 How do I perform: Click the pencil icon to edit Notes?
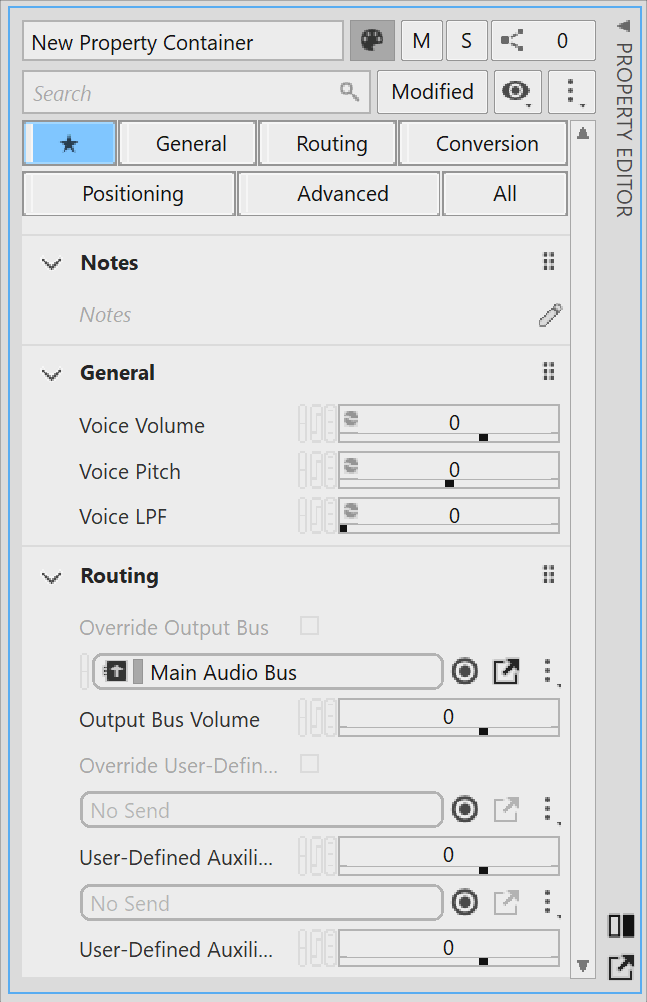550,315
